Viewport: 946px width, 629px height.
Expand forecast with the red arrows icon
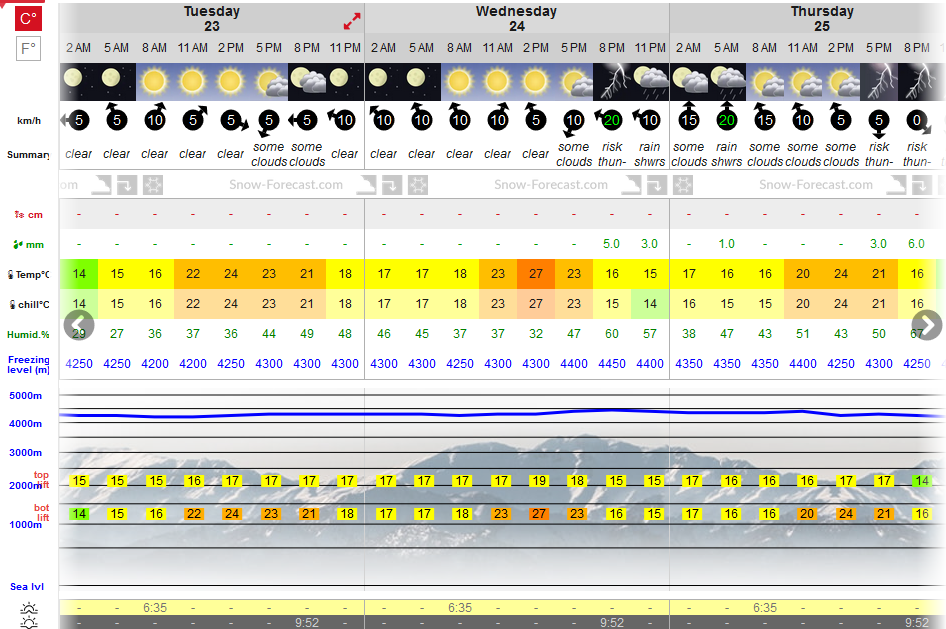point(352,21)
